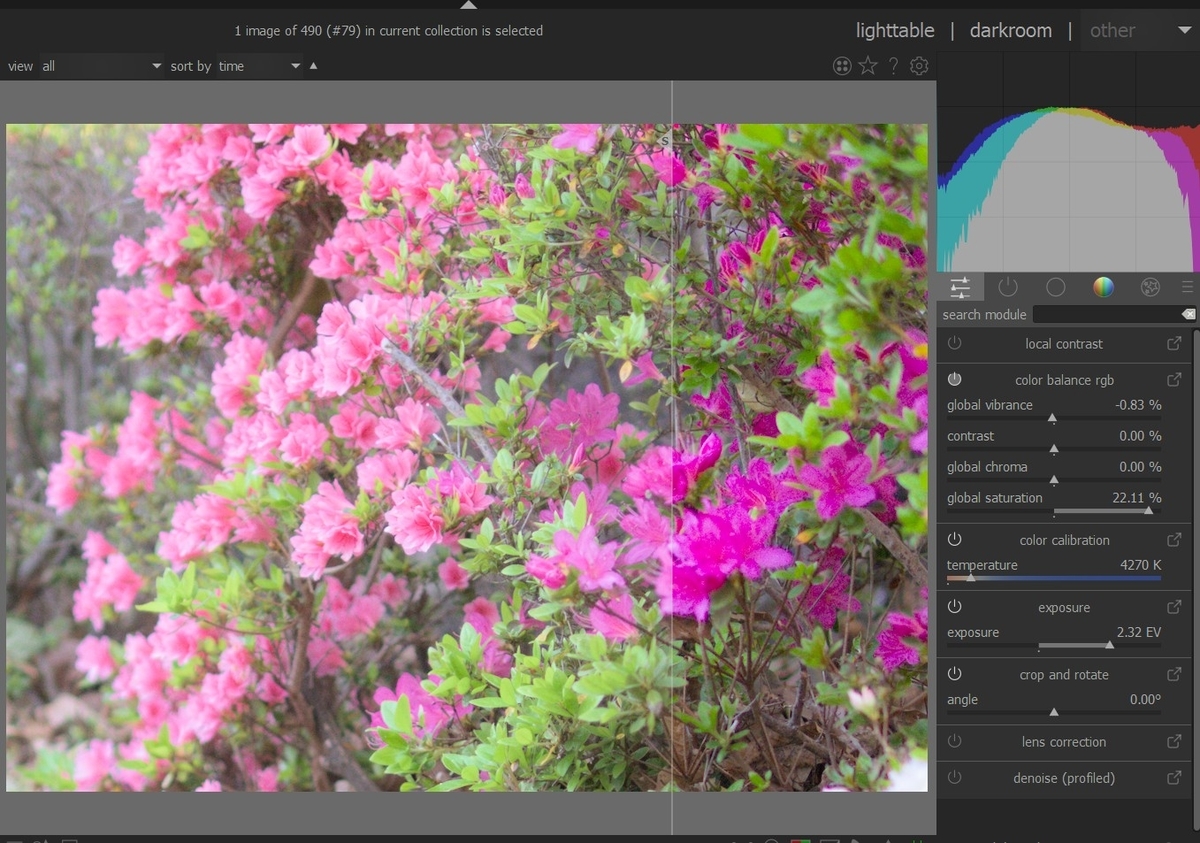Click the exposure value 2.32 EV

(x=1139, y=632)
